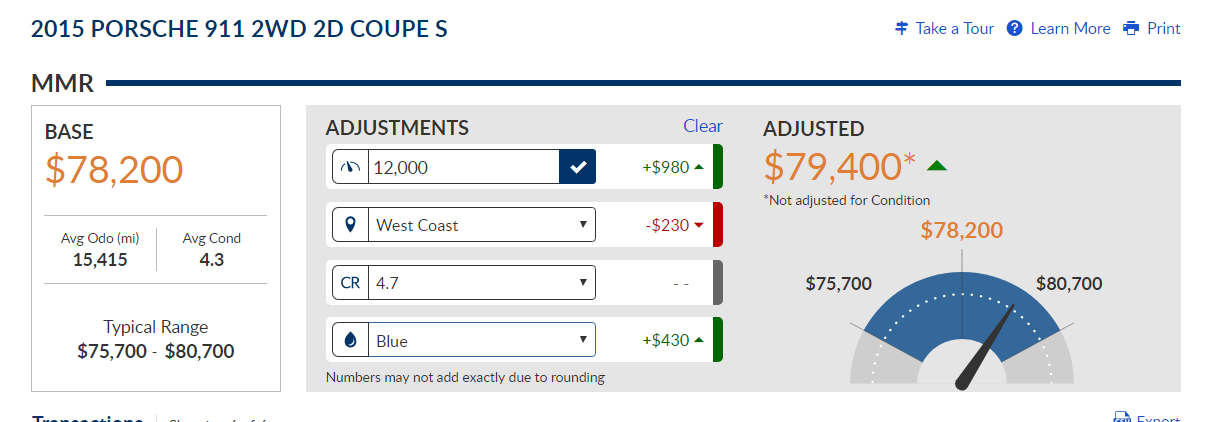Click the MMR gauge needle
The image size is (1210, 422).
tap(987, 346)
